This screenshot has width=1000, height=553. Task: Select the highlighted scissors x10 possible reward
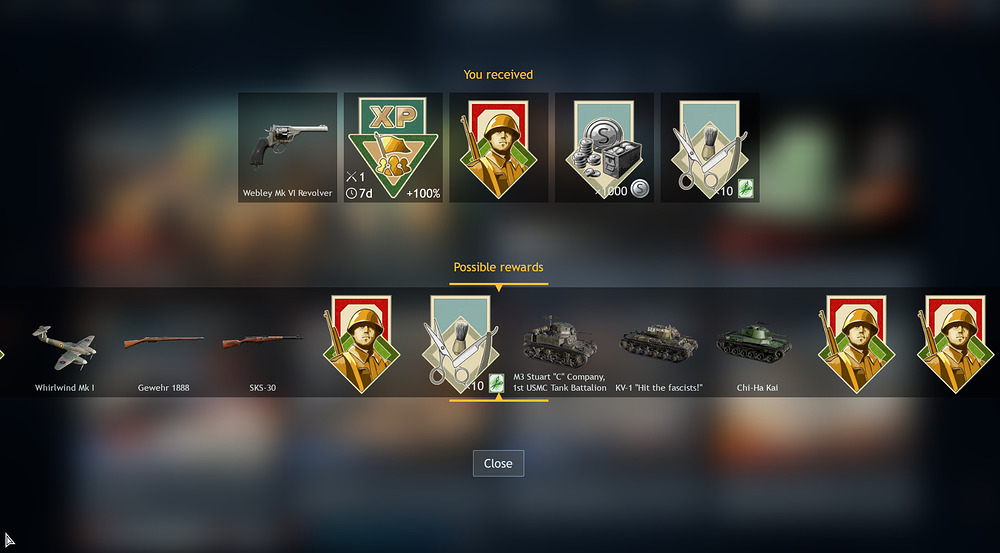pos(460,343)
